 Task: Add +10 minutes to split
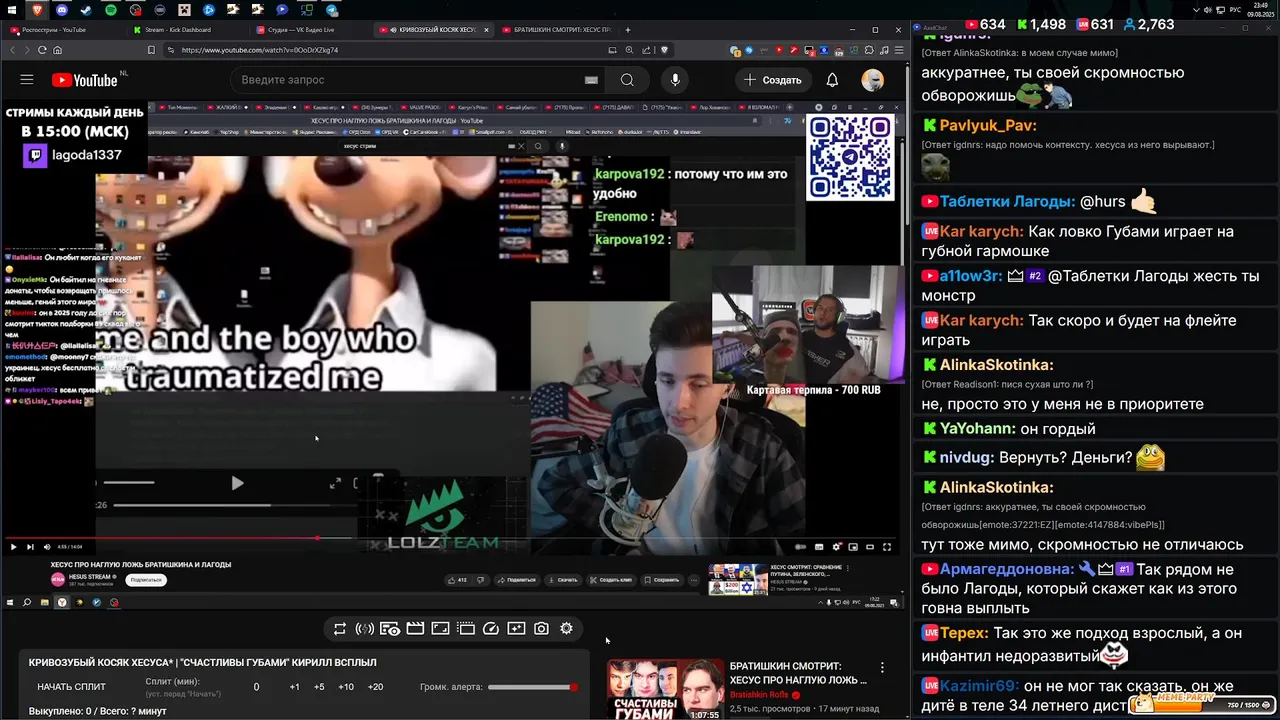pyautogui.click(x=346, y=687)
